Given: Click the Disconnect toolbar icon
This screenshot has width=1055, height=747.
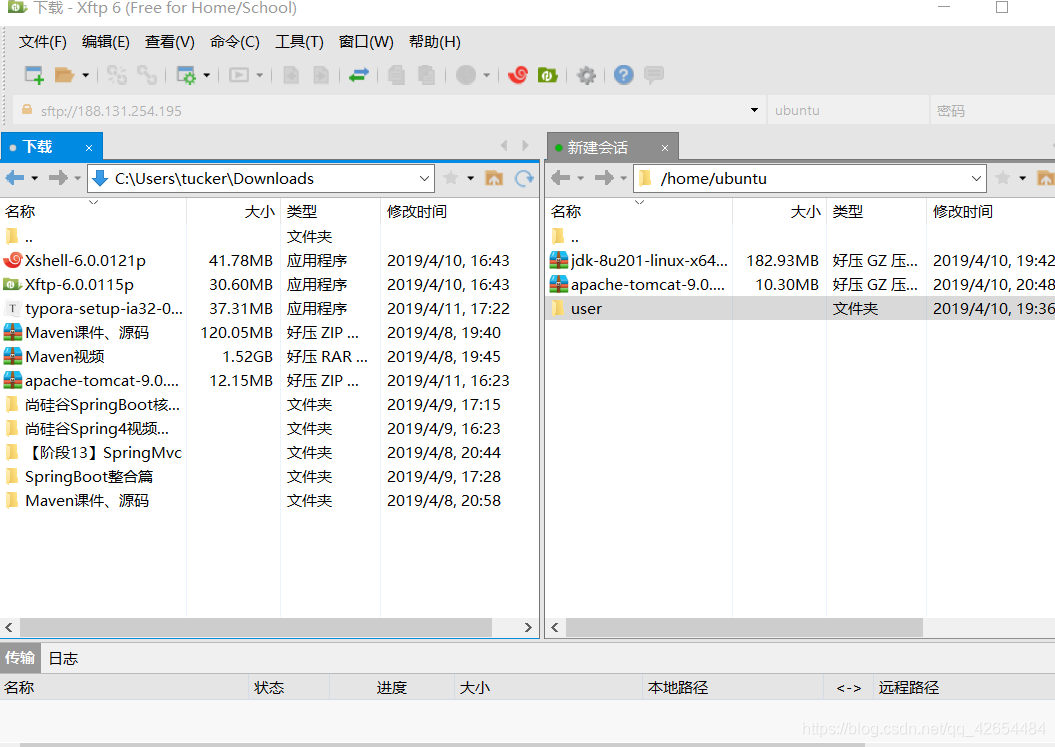Looking at the screenshot, I should tap(147, 75).
